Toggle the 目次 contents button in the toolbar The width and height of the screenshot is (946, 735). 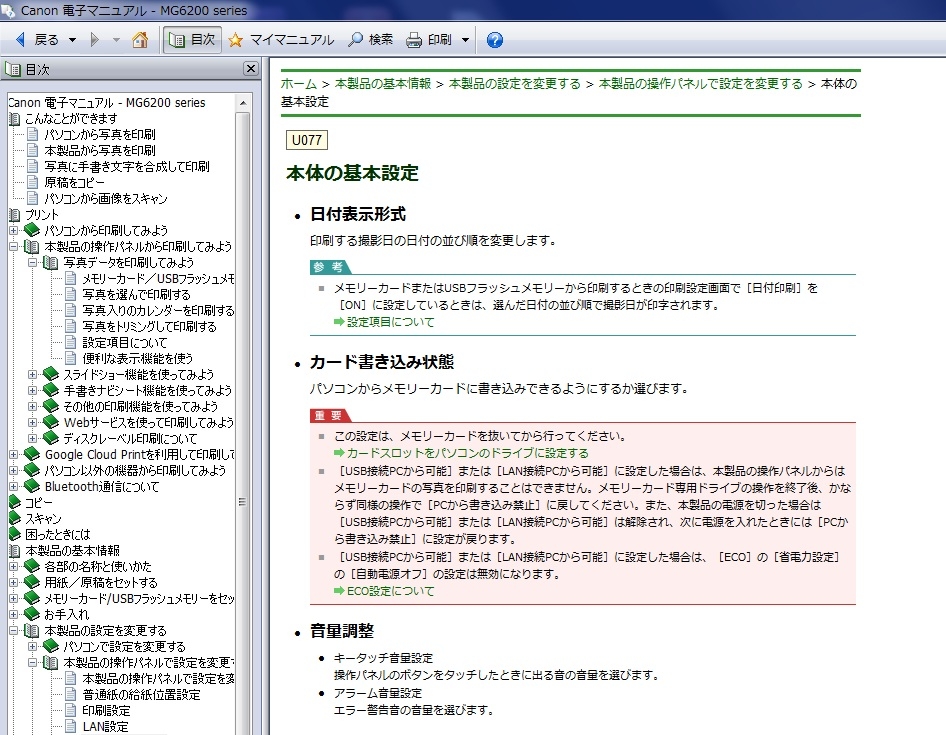point(192,40)
